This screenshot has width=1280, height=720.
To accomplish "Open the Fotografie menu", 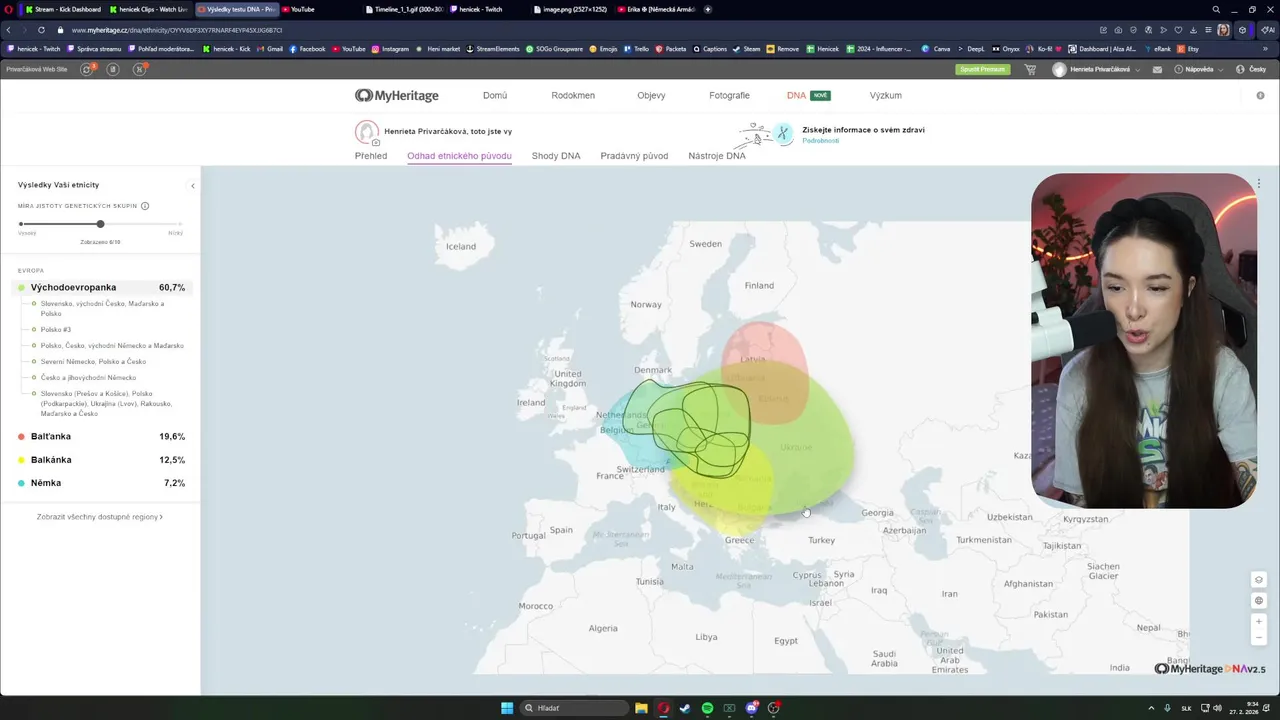I will (729, 96).
